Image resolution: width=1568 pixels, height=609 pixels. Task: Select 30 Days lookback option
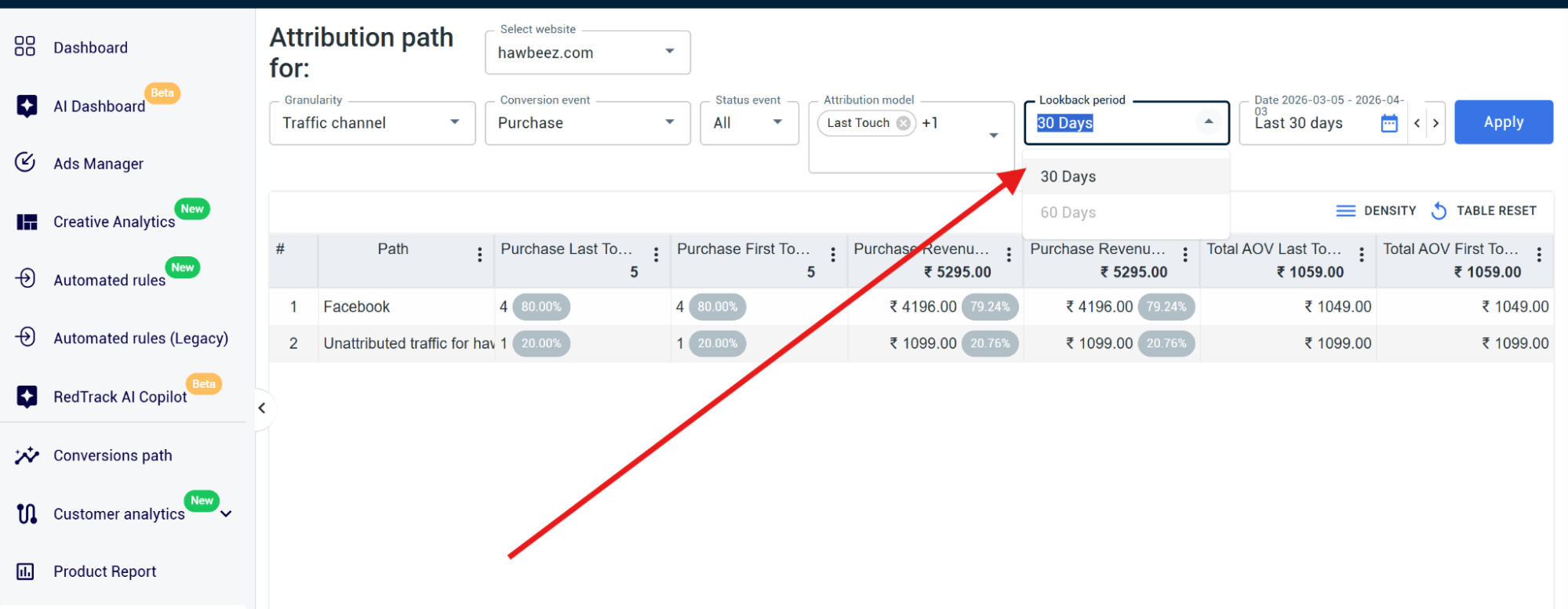(x=1126, y=176)
